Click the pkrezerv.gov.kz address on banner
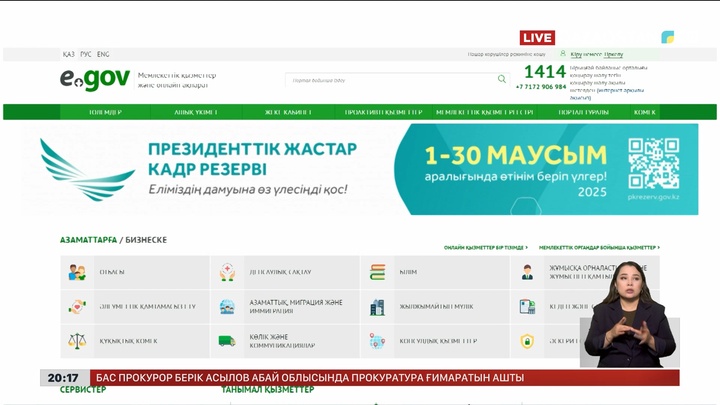The width and height of the screenshot is (720, 405). tap(653, 197)
